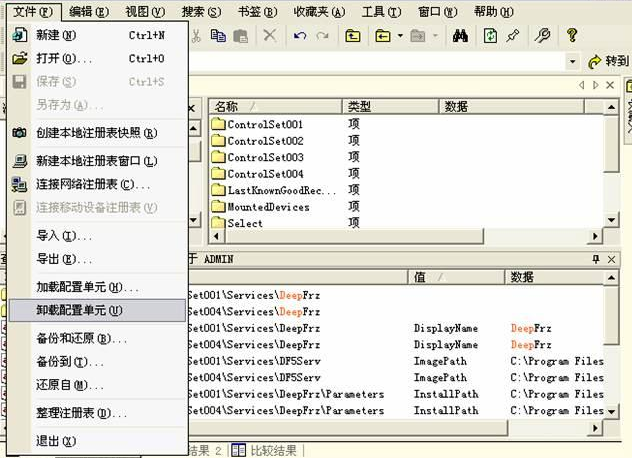Image resolution: width=632 pixels, height=458 pixels.
Task: Select 打开(O)... in File menu
Action: coord(98,59)
